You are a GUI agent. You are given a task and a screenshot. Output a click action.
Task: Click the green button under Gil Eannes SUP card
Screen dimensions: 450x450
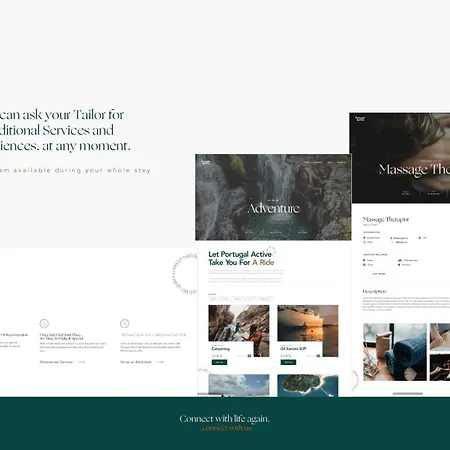[288, 362]
